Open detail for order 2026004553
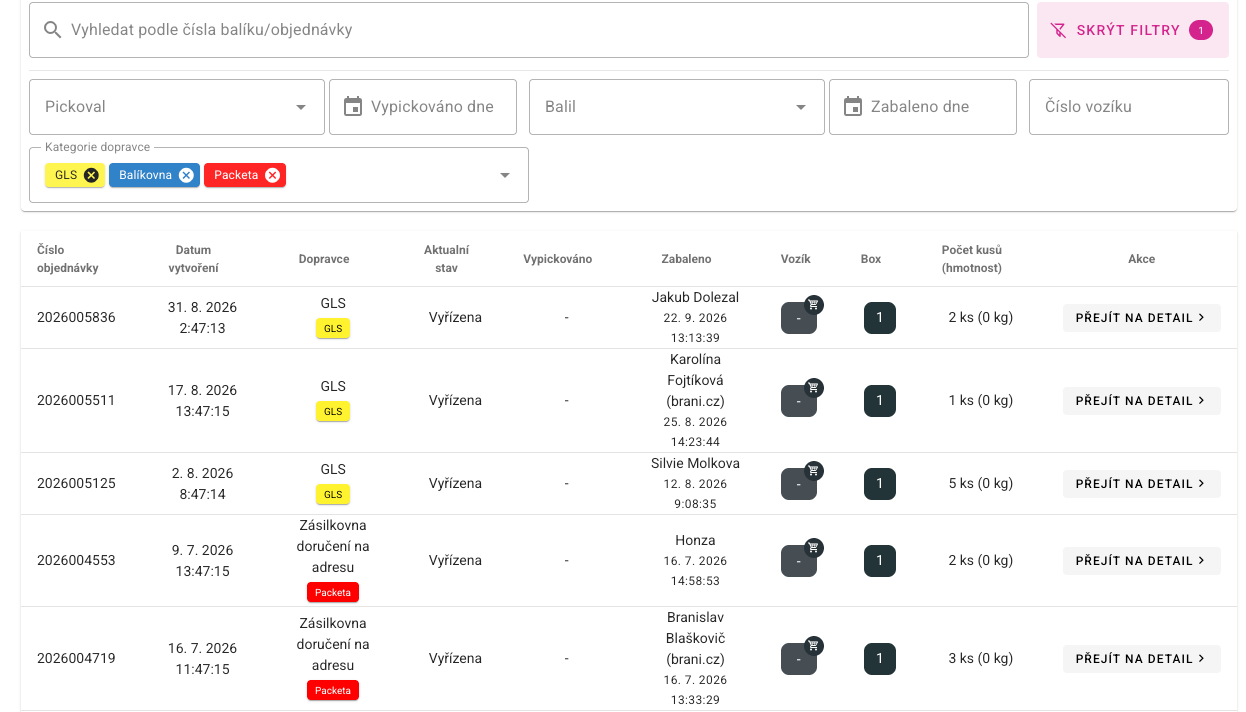The height and width of the screenshot is (712, 1246). pos(1141,561)
